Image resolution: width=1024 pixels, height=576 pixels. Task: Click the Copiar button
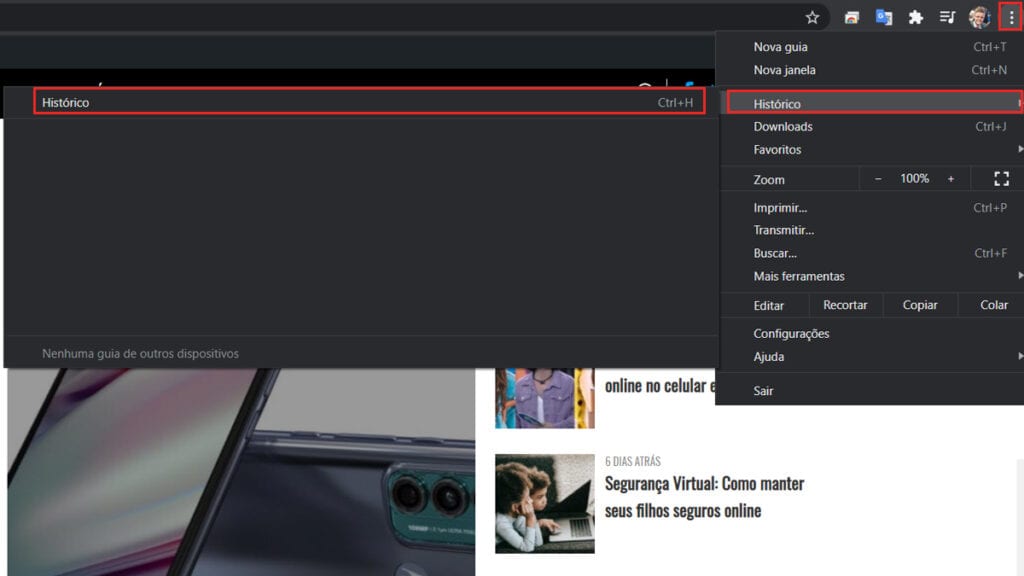(920, 305)
